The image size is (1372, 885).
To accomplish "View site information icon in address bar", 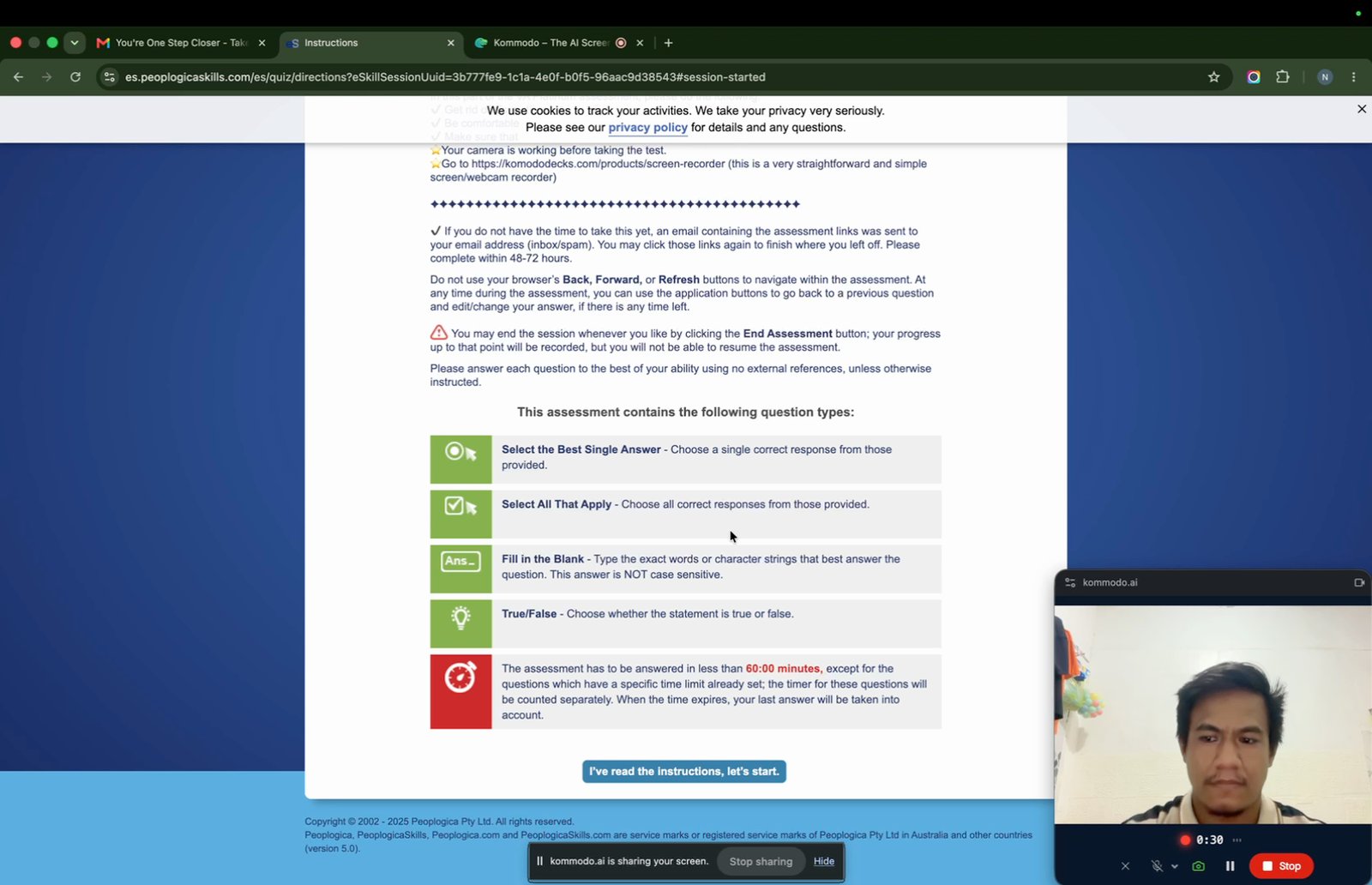I will (109, 77).
